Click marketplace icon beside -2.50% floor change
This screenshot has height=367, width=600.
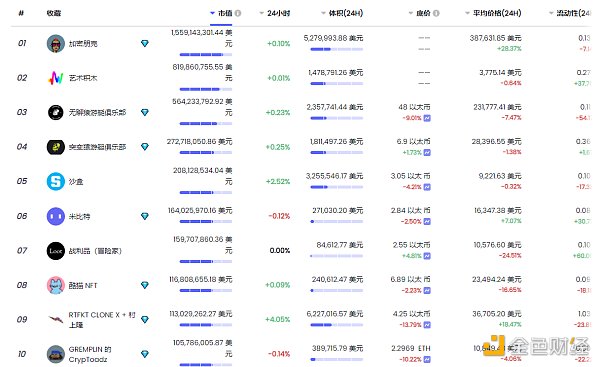point(427,221)
